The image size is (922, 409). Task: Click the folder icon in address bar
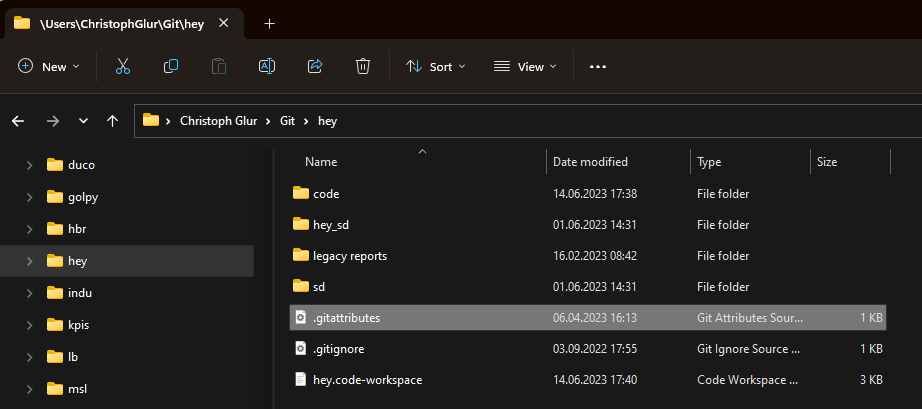[151, 120]
